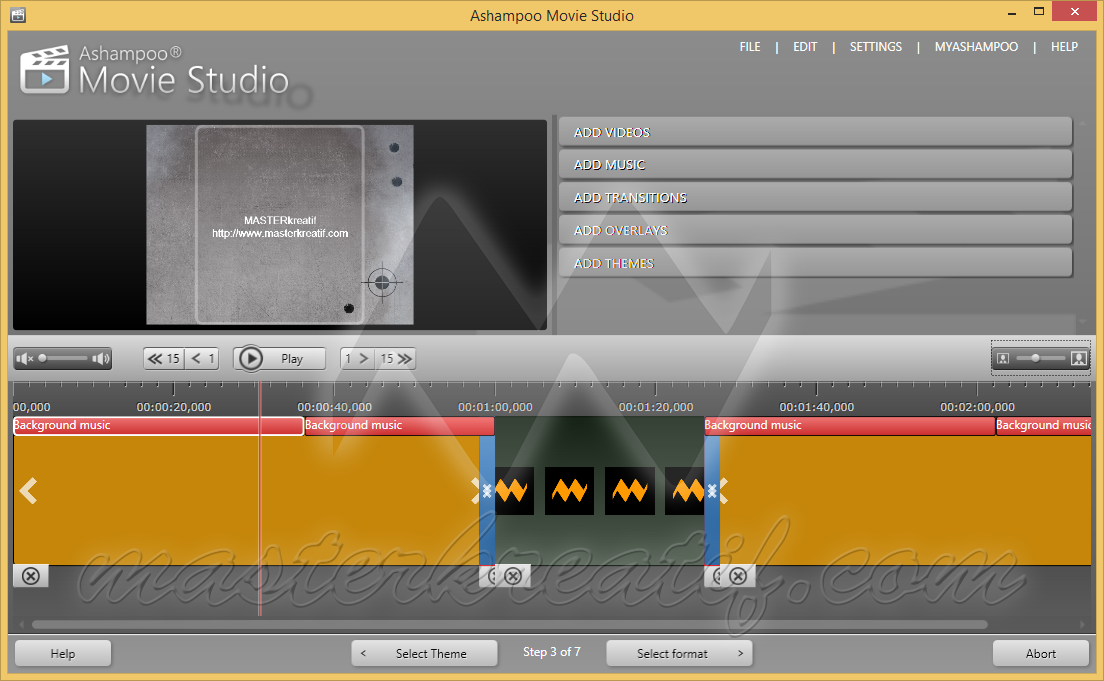Select the Background music clip starting near 00:01:40
1104x681 pixels.
[x=850, y=425]
